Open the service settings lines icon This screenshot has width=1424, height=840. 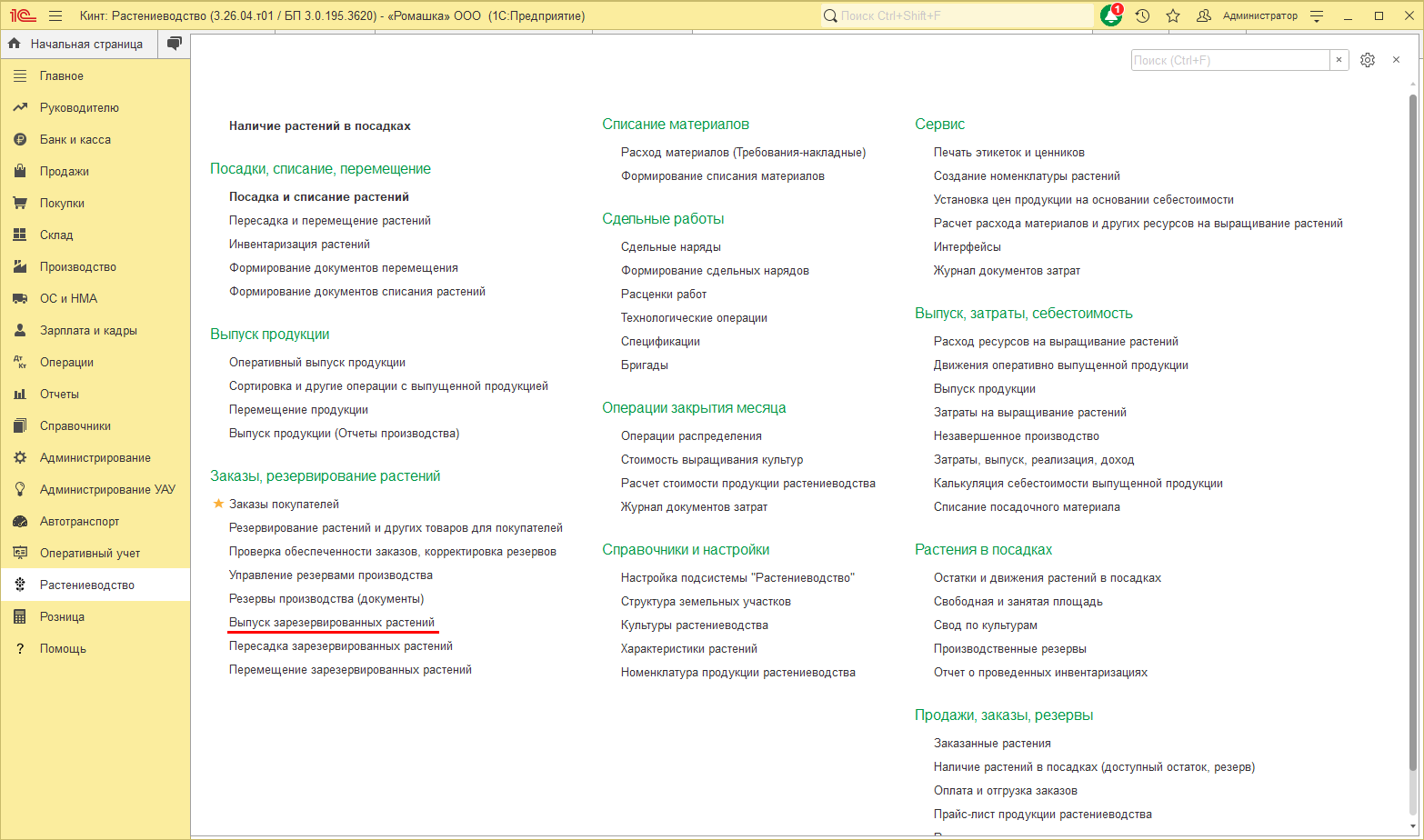click(x=1317, y=16)
